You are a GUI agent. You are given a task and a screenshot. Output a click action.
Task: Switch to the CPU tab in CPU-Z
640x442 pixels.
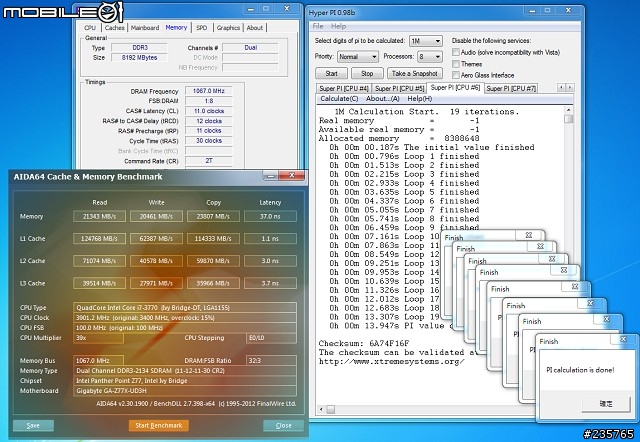click(90, 28)
